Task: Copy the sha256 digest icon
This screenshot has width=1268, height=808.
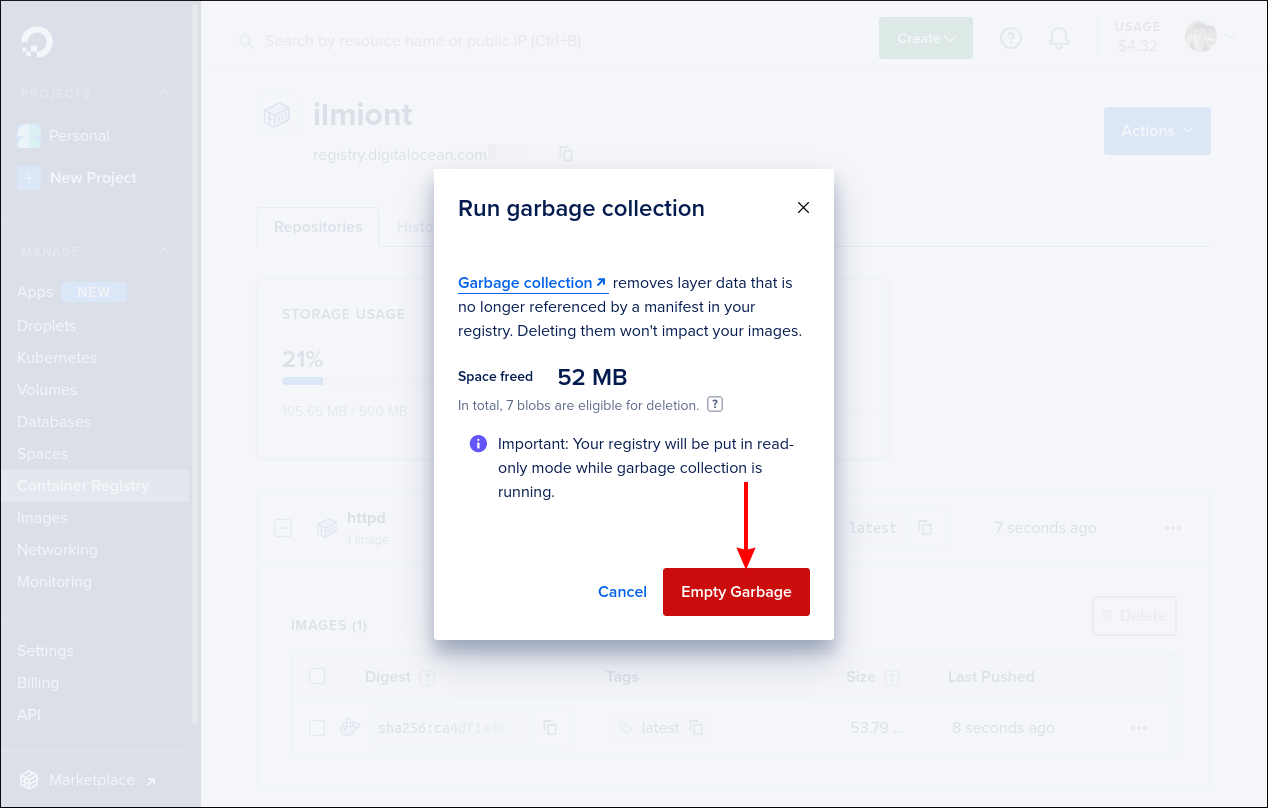Action: [x=550, y=728]
